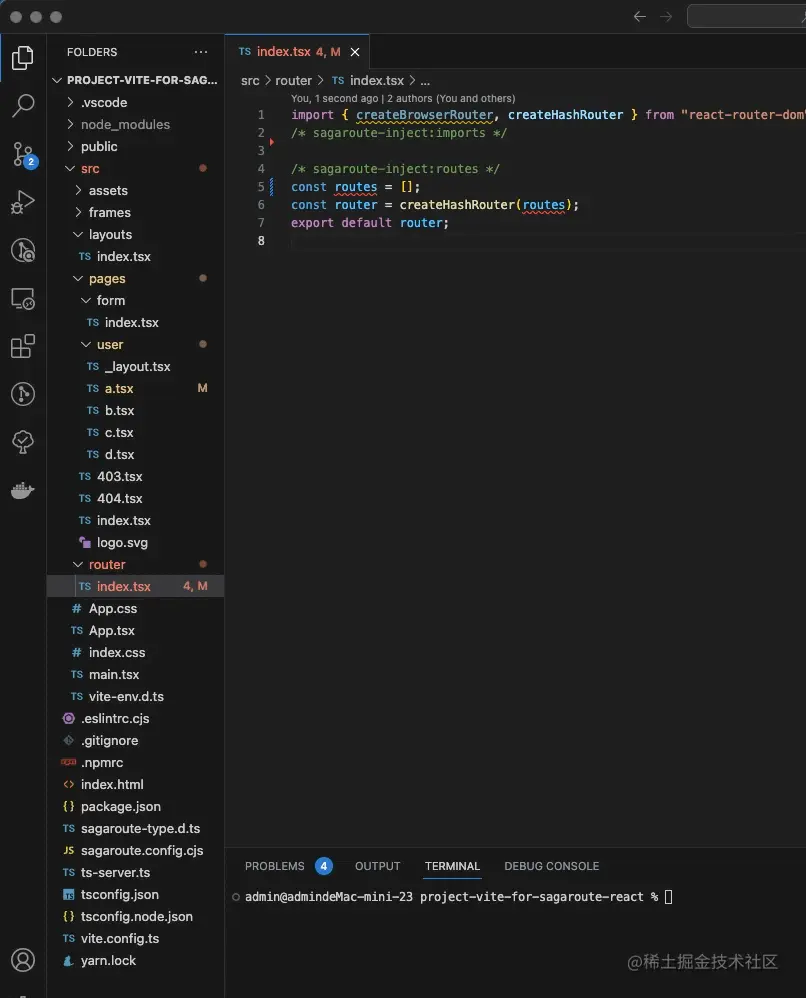
Task: Expand the public folder
Action: 136,146
